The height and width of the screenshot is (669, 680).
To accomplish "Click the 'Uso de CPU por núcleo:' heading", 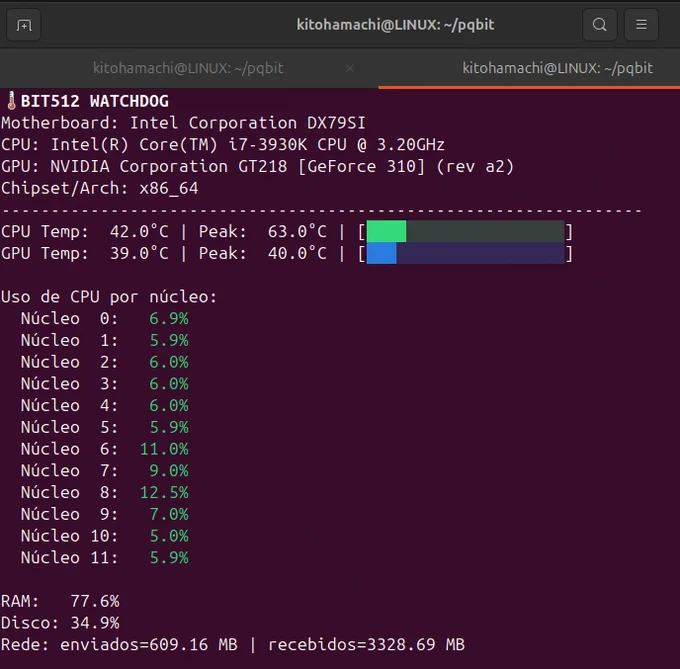I will [109, 297].
